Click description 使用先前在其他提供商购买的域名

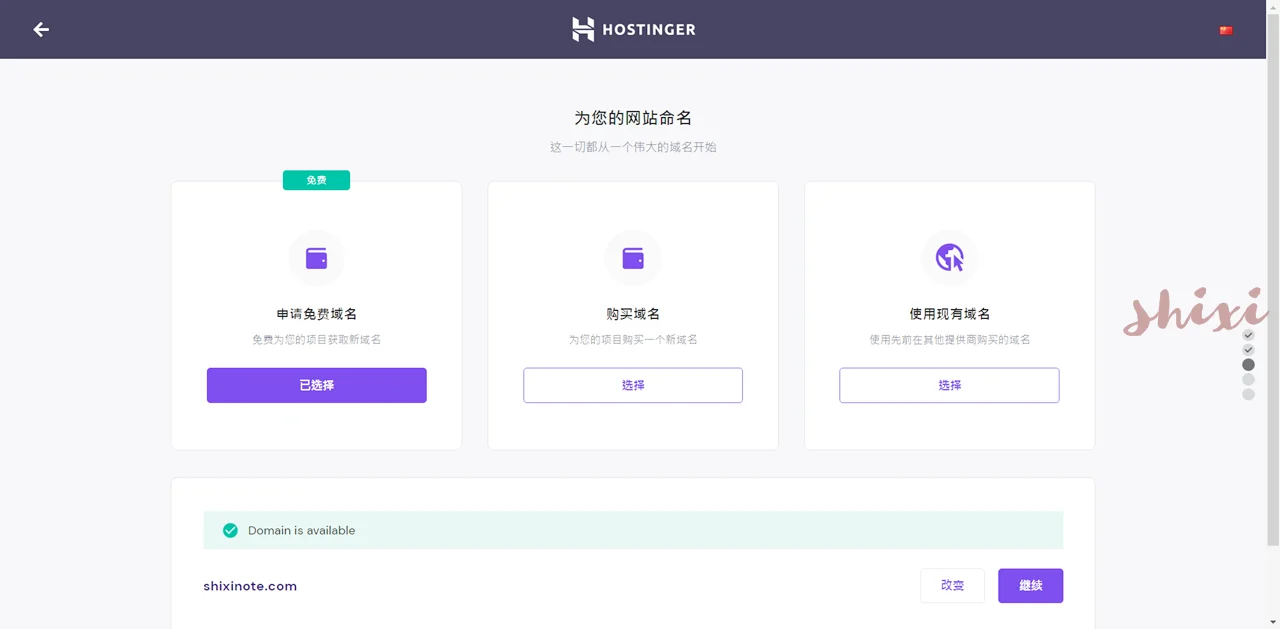pos(950,340)
